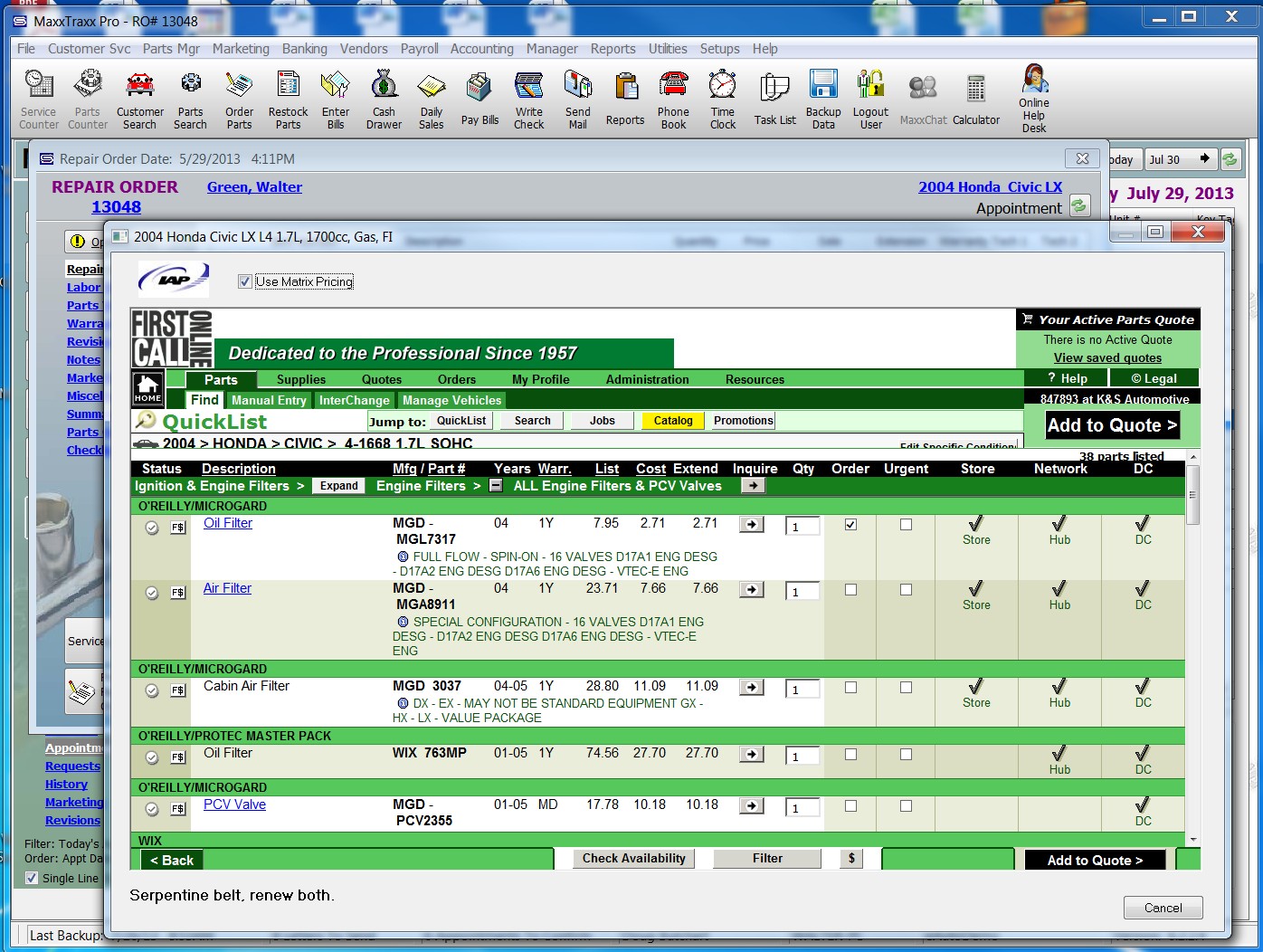Sort by the Description column header

tap(239, 469)
